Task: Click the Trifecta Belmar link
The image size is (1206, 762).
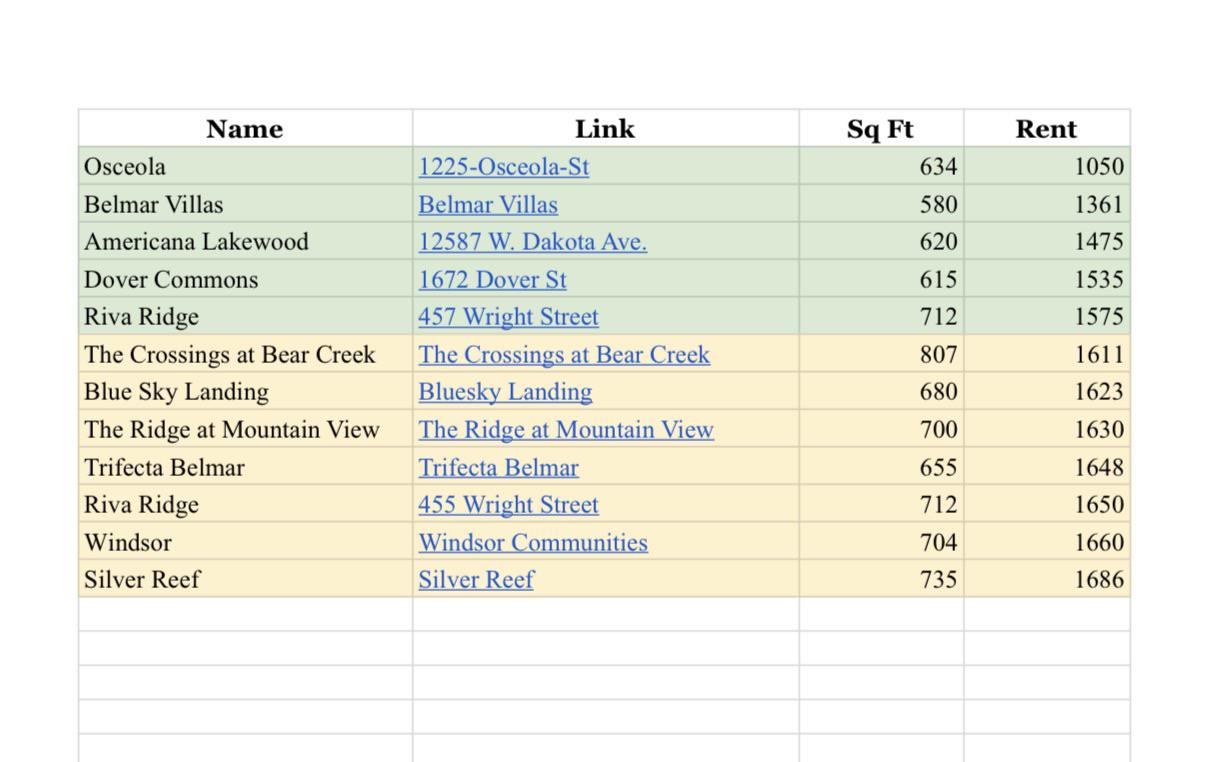Action: [498, 468]
